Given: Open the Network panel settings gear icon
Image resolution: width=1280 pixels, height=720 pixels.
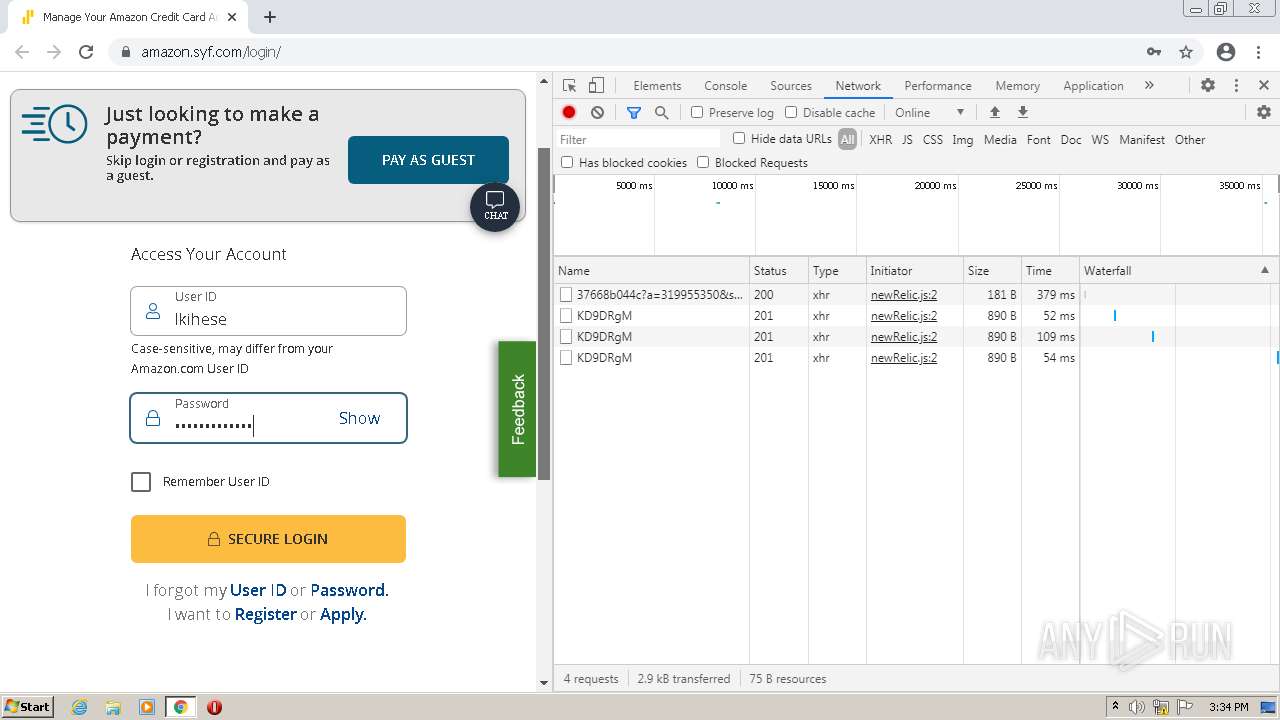Looking at the screenshot, I should click(1264, 113).
